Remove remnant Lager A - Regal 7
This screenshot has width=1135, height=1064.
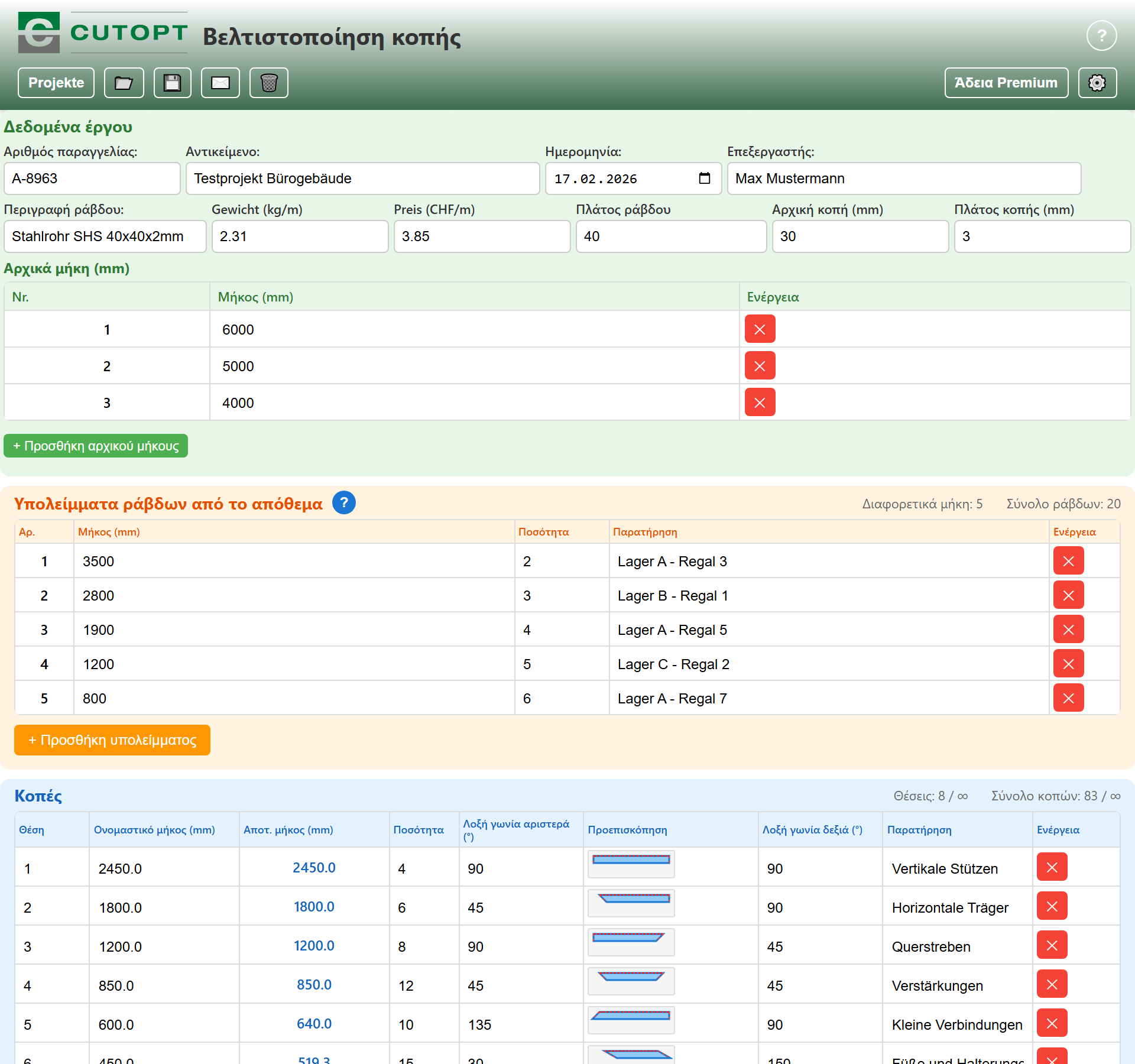click(1069, 698)
